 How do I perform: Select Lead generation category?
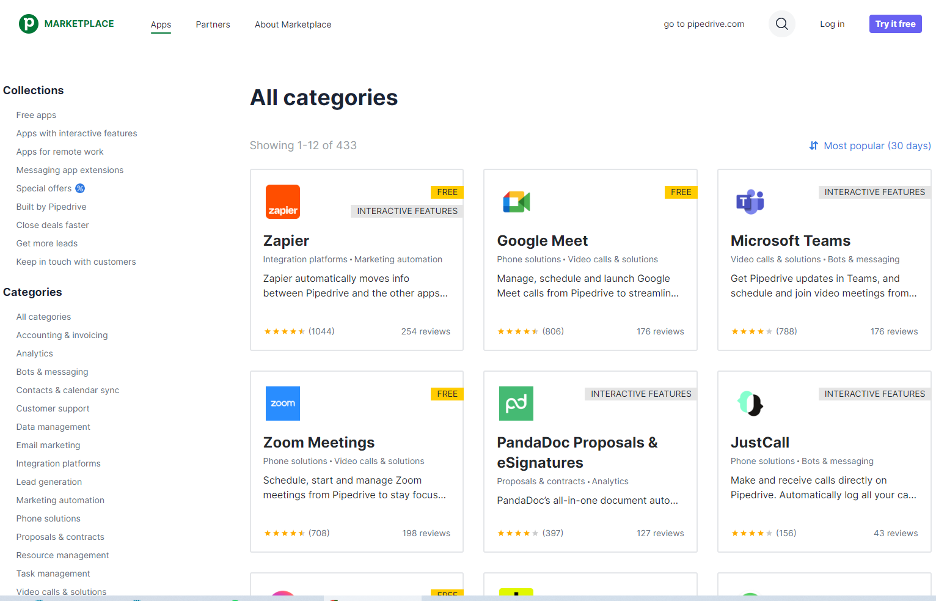tap(49, 482)
